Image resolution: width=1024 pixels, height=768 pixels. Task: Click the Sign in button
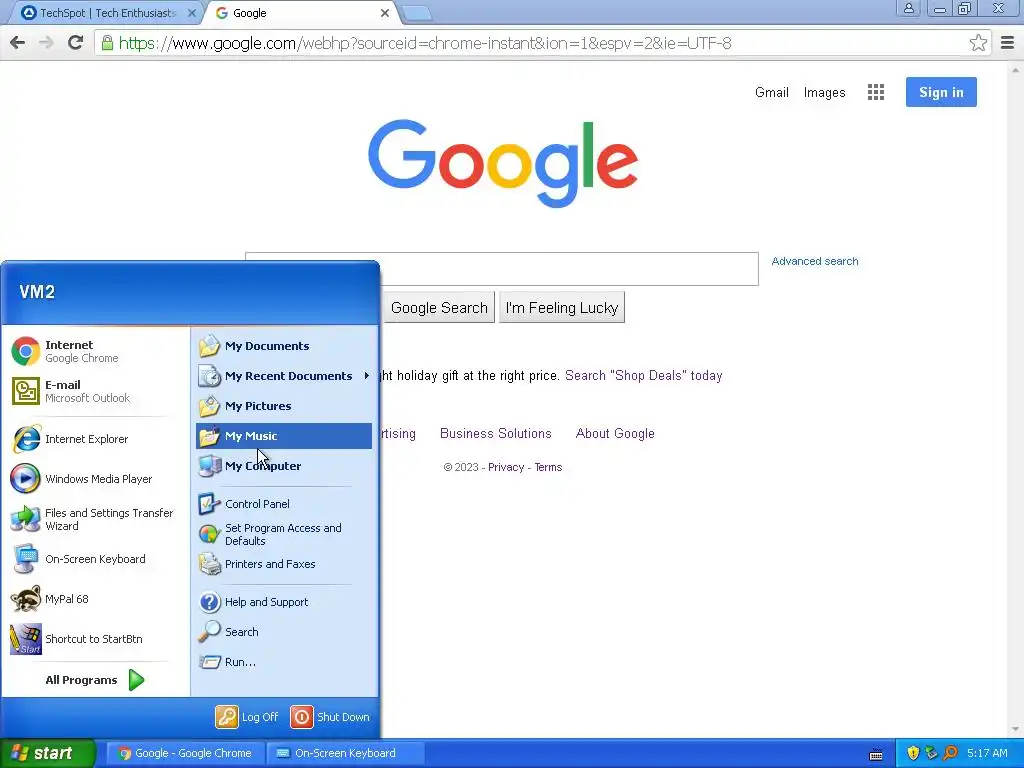pos(941,92)
